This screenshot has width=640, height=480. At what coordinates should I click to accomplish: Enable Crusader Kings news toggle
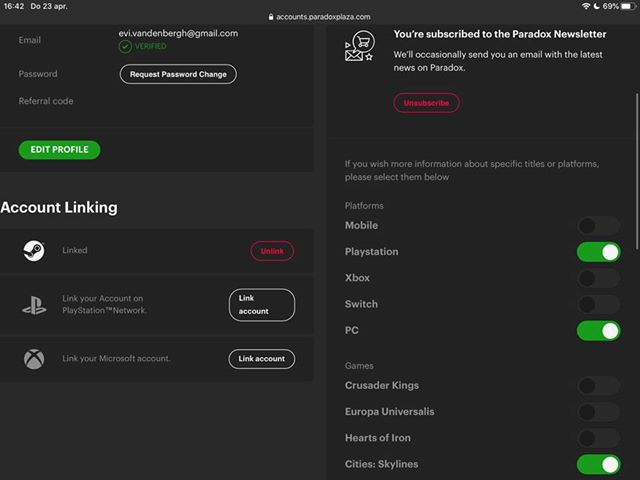[598, 386]
